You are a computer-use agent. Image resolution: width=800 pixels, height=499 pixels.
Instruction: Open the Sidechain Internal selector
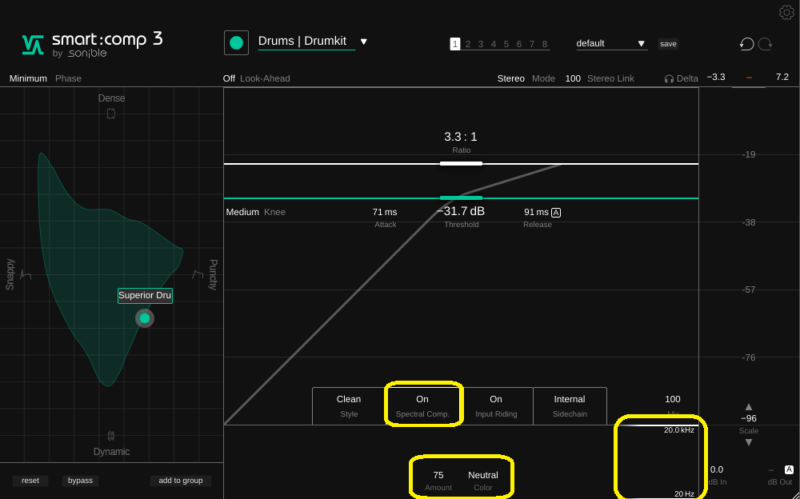pyautogui.click(x=569, y=405)
